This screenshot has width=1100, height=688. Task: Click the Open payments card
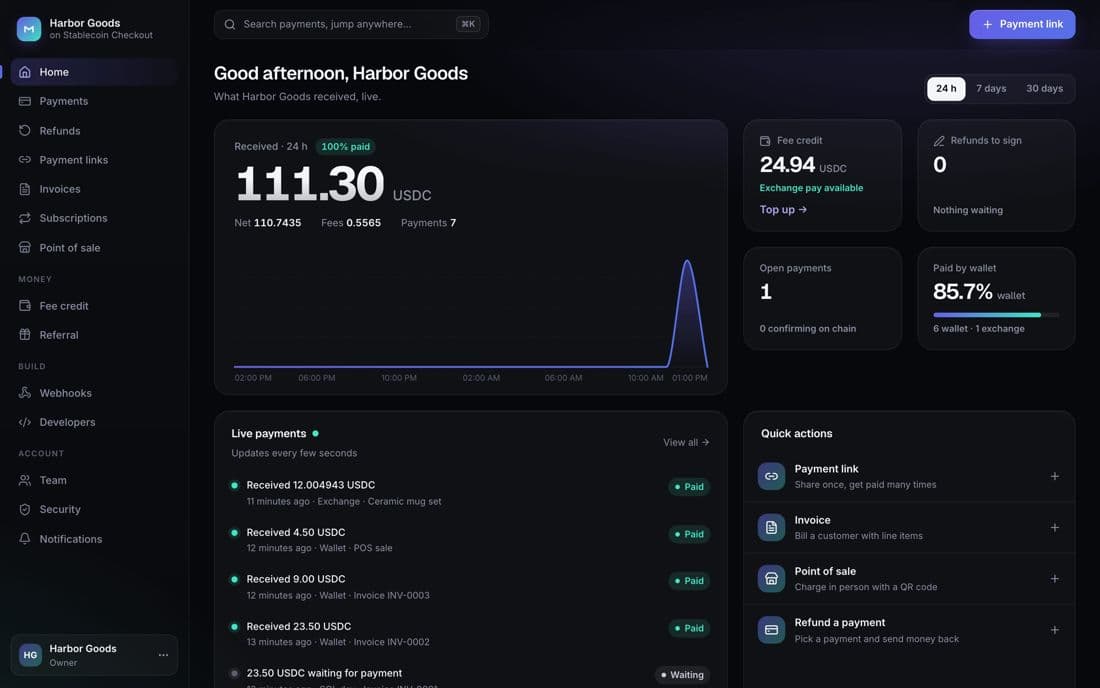822,299
